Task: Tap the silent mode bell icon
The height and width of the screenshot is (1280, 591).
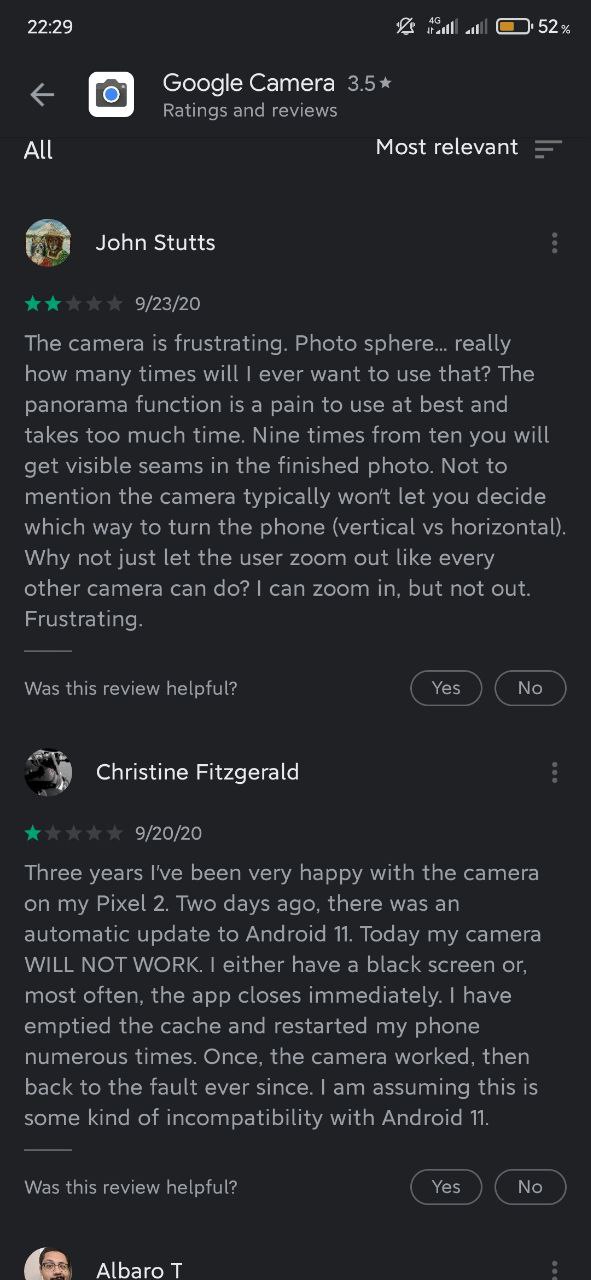Action: click(405, 27)
